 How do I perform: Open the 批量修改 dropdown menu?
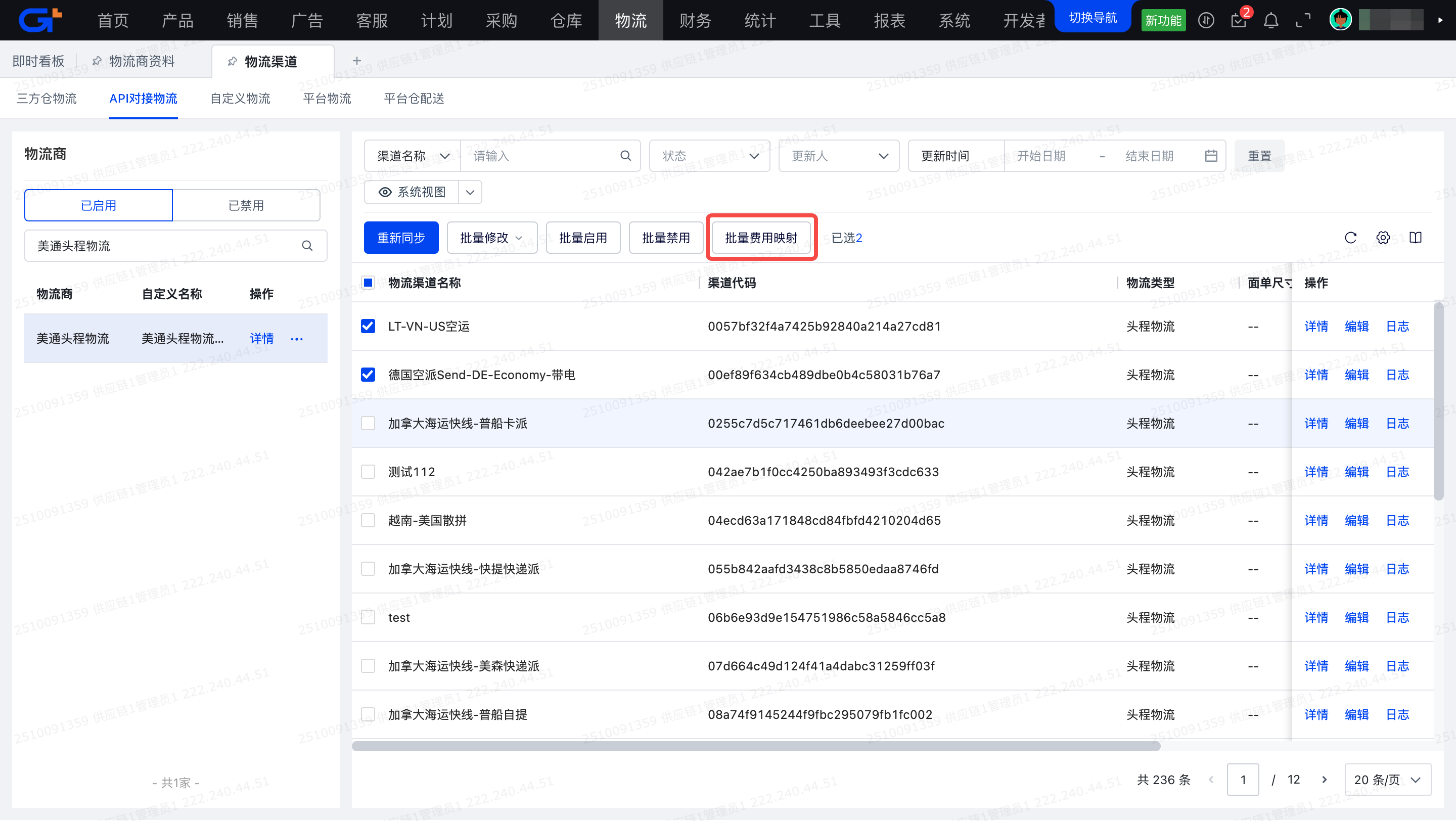coord(491,238)
